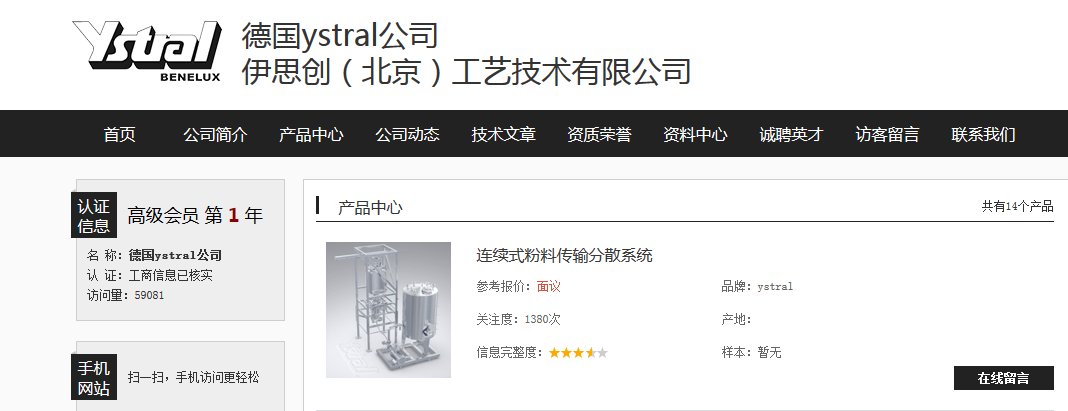This screenshot has height=411, width=1068.
Task: Click the 在线留言 button
Action: (x=1003, y=378)
